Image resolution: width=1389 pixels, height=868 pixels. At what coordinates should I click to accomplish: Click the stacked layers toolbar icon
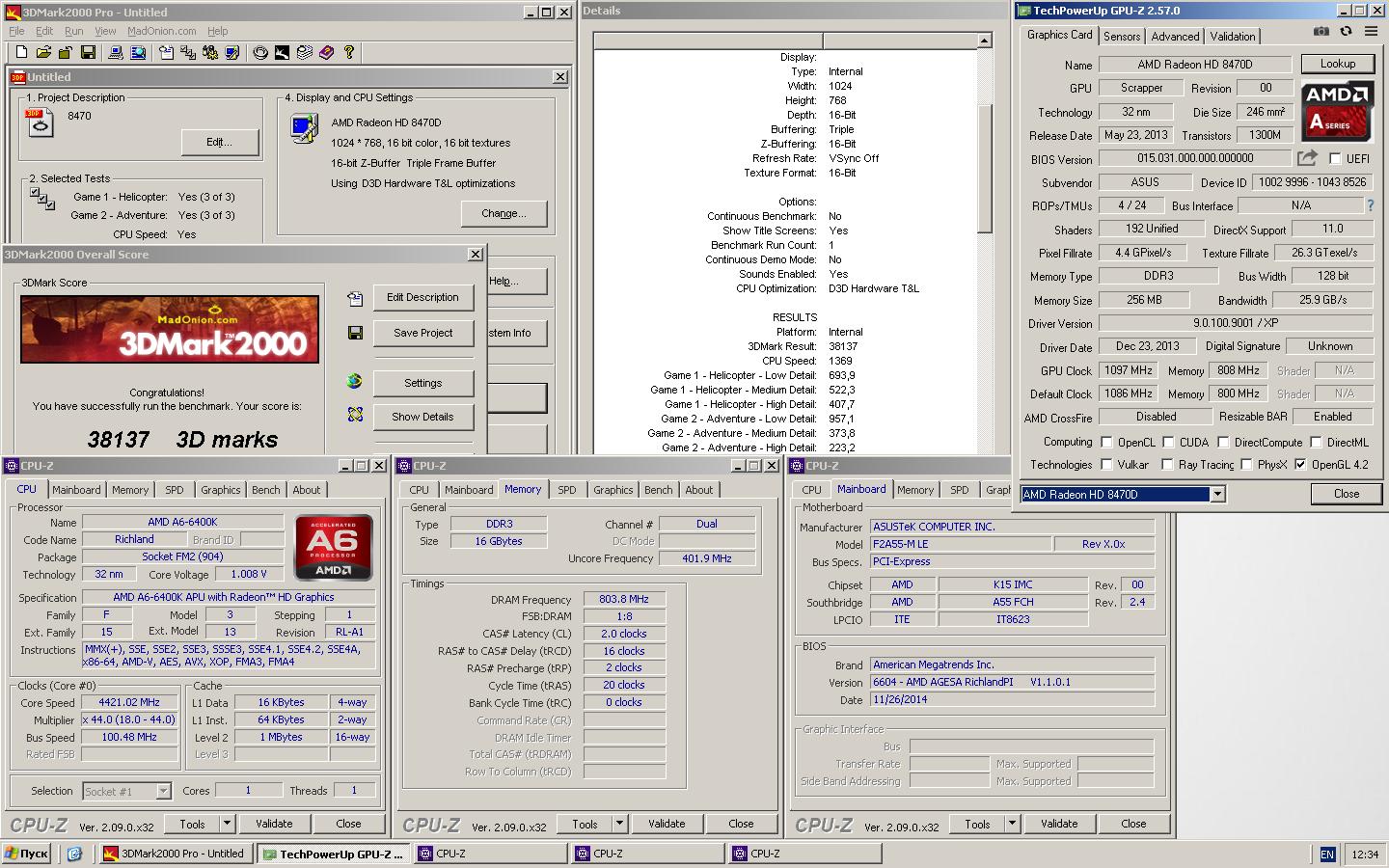[305, 53]
